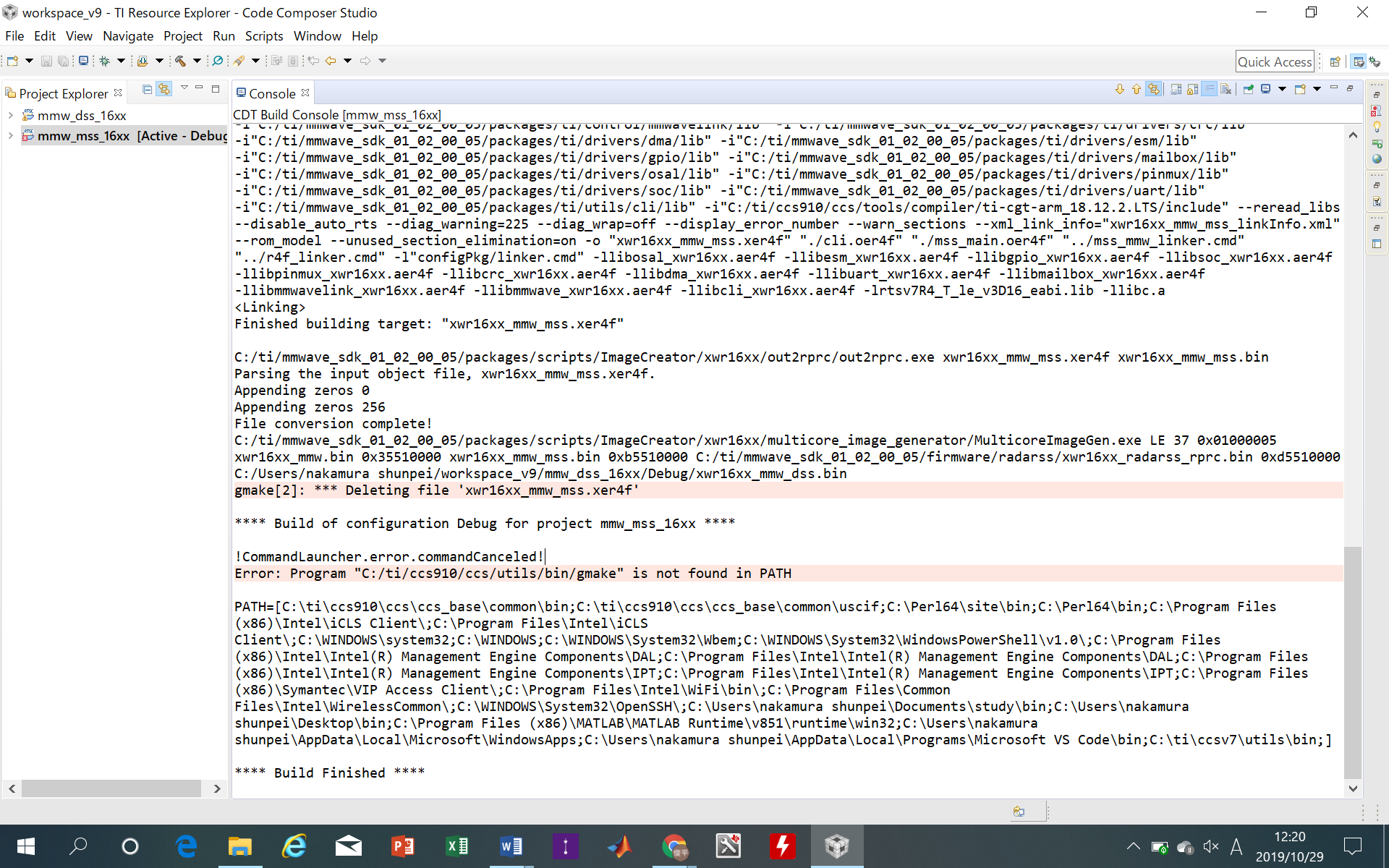Clear the Console with Clear Console icon
The image size is (1389, 868).
(1226, 89)
